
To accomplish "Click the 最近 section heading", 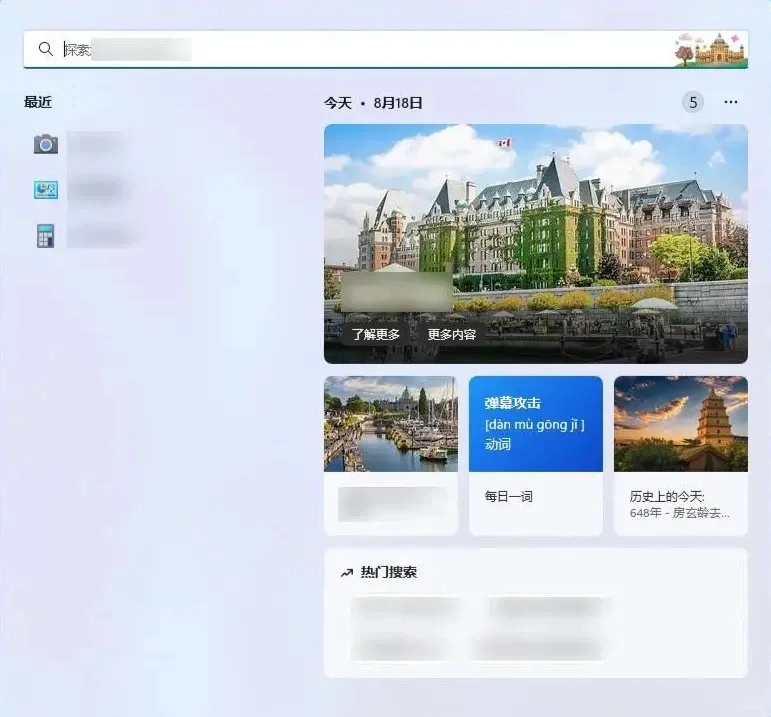I will [x=38, y=102].
